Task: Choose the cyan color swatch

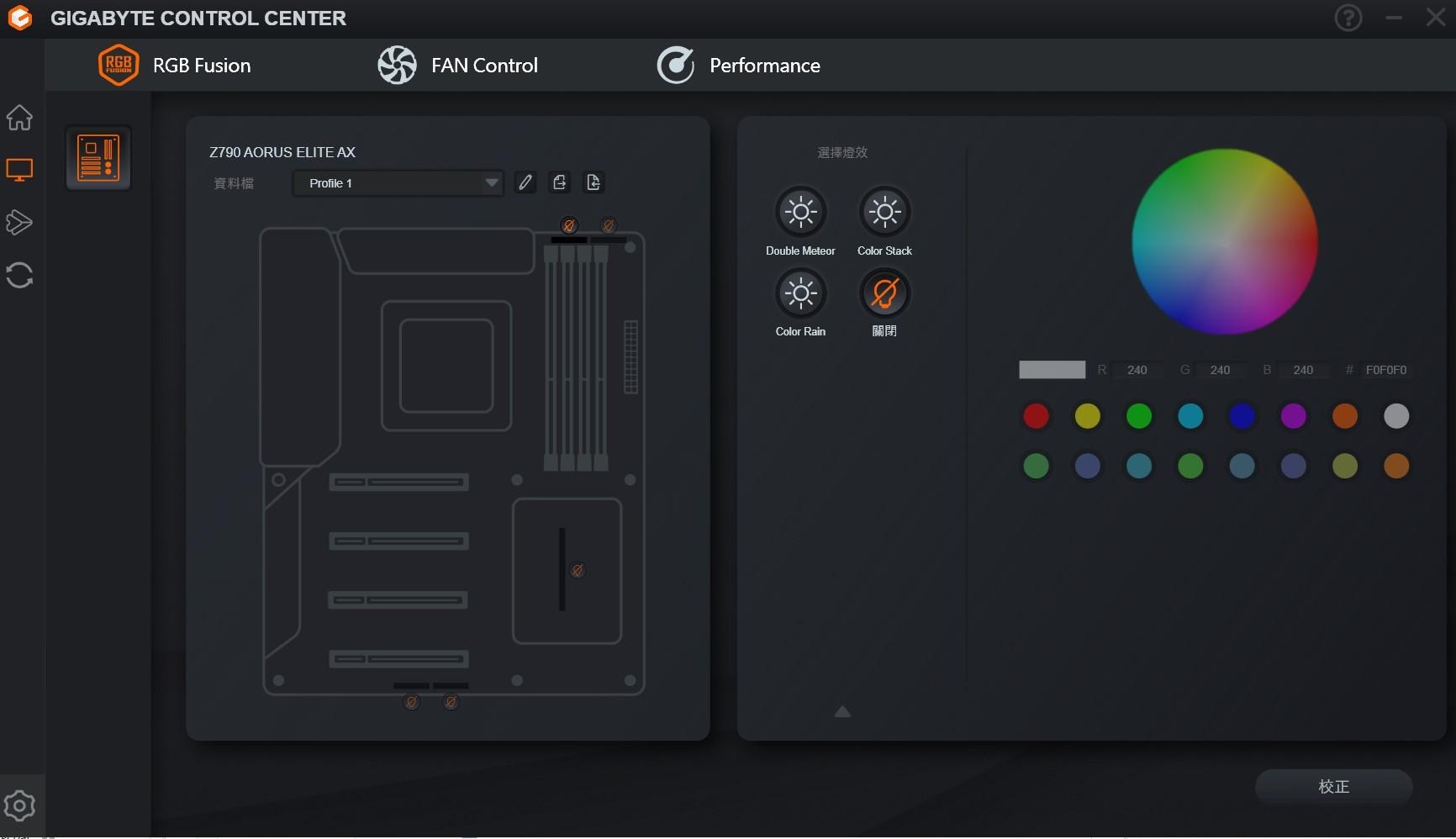Action: click(x=1190, y=416)
